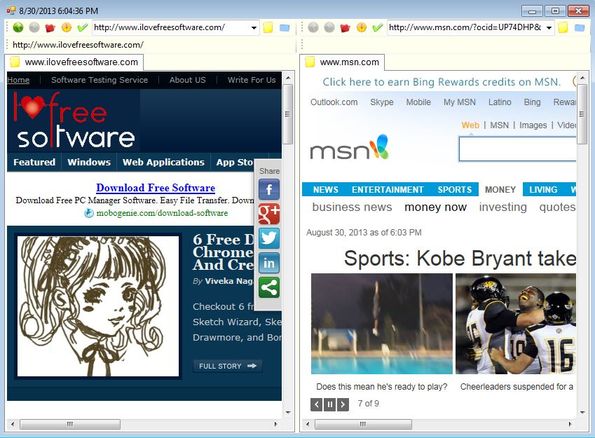
Task: Click the Home link on ilovefreesoftware
Action: coord(18,80)
